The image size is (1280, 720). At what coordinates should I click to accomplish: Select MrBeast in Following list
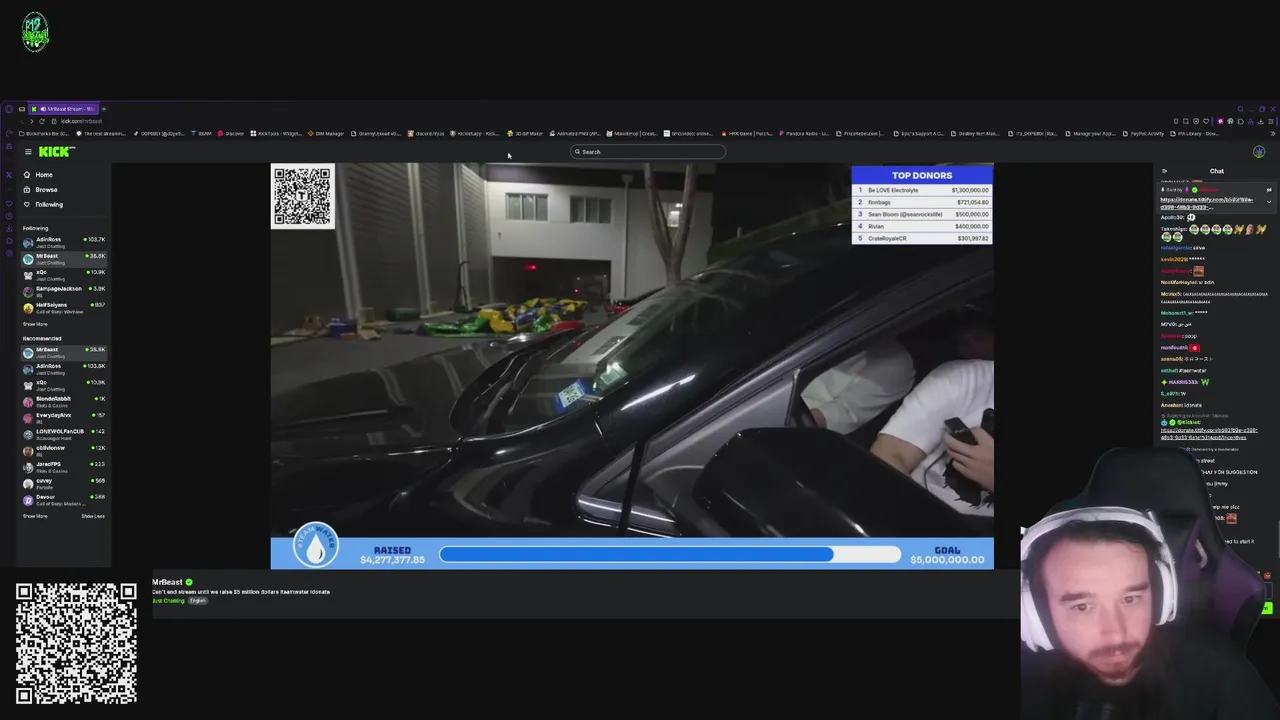(x=64, y=257)
